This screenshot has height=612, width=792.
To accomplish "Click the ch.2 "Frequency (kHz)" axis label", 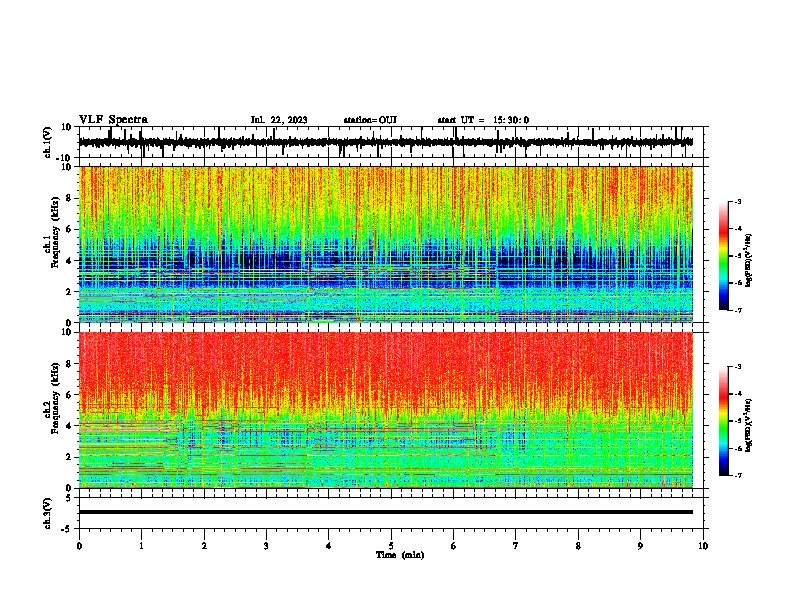I will coord(55,398).
